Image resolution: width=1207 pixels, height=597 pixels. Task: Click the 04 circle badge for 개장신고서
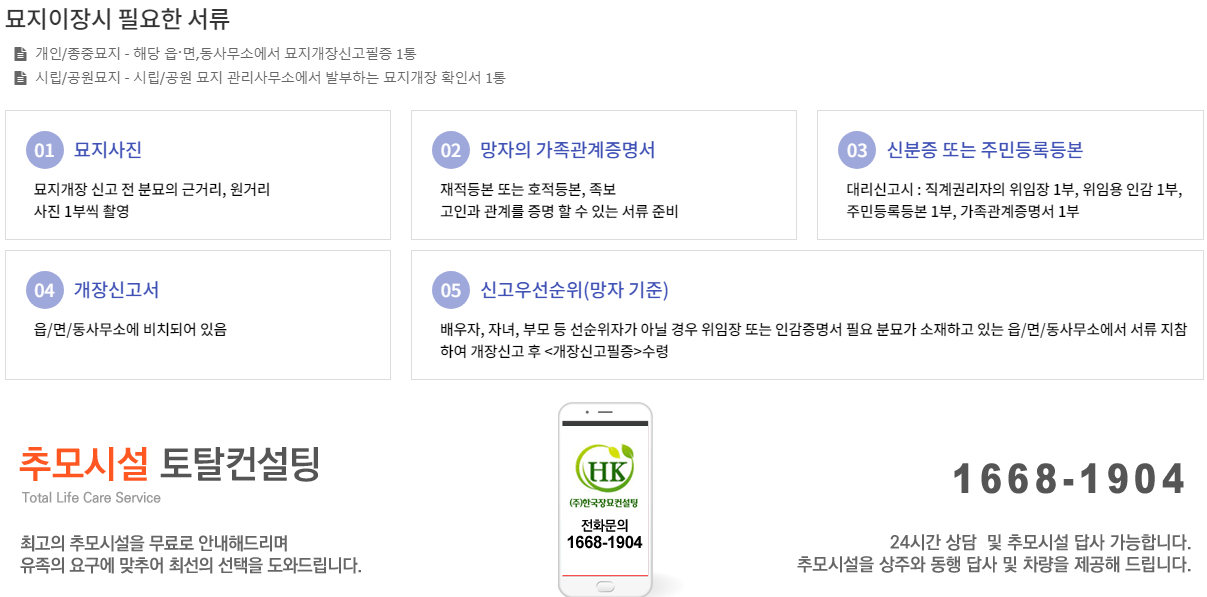(44, 290)
